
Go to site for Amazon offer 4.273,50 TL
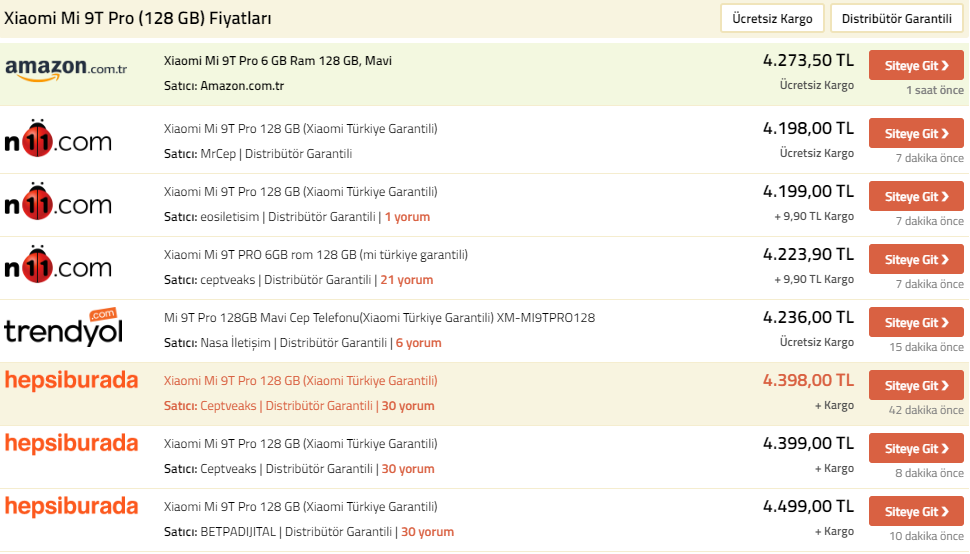(916, 66)
